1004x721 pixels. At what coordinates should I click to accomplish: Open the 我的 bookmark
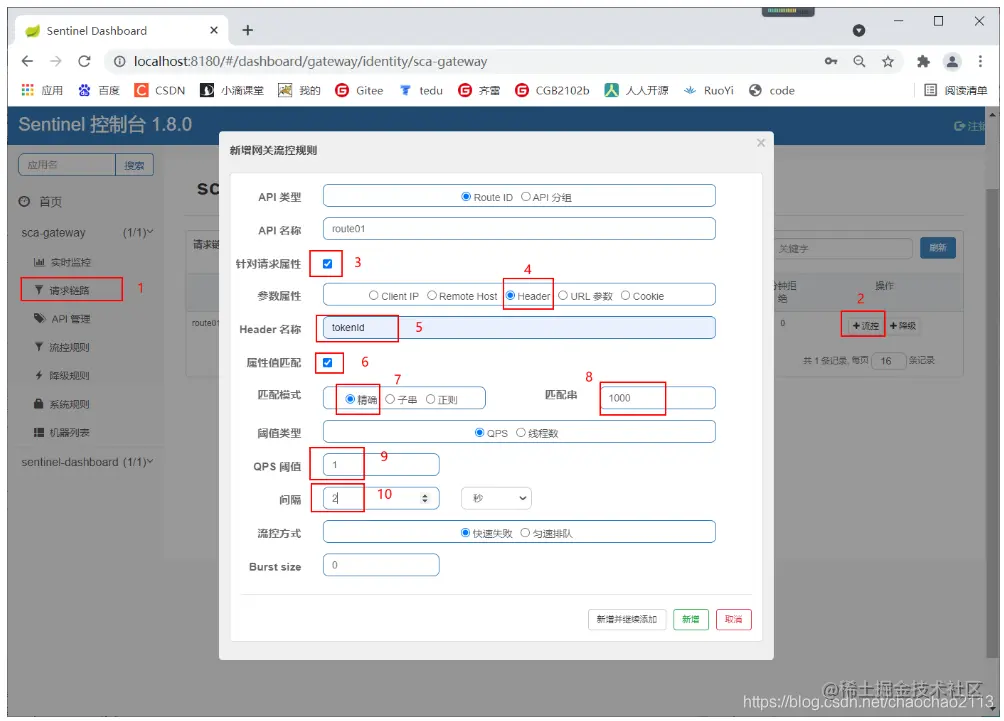(x=299, y=90)
